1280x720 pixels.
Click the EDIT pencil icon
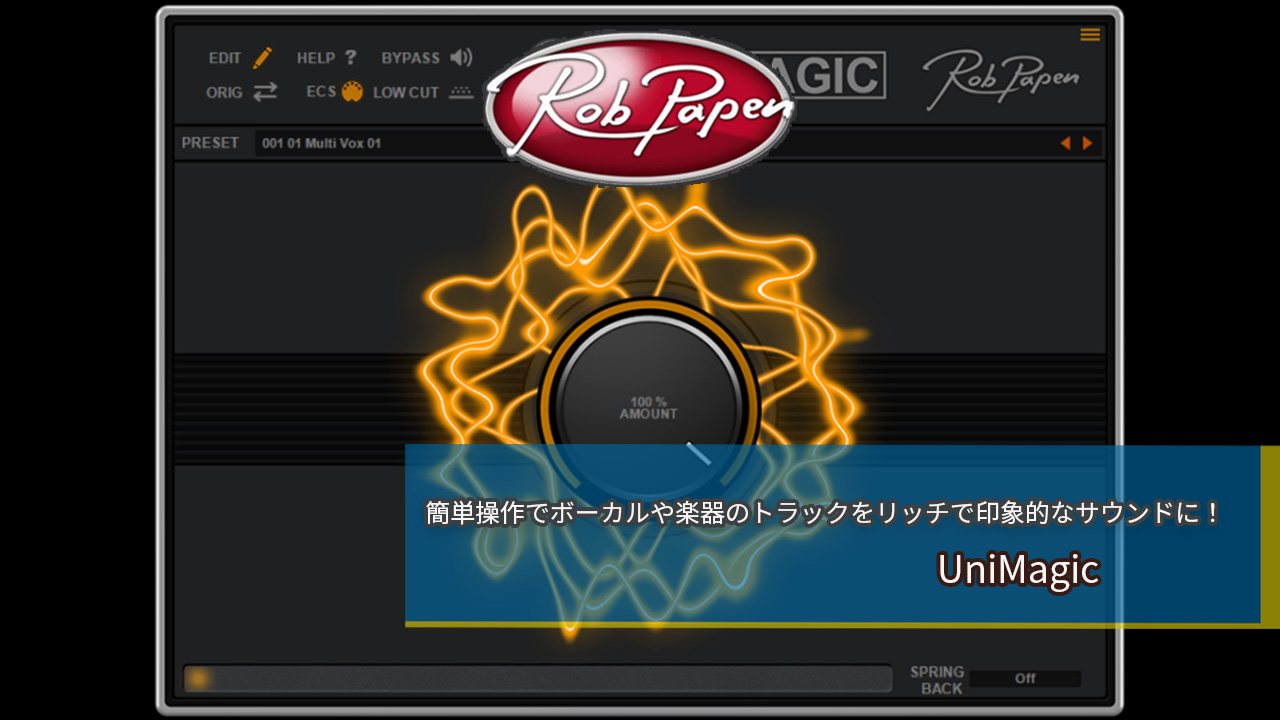[x=262, y=58]
